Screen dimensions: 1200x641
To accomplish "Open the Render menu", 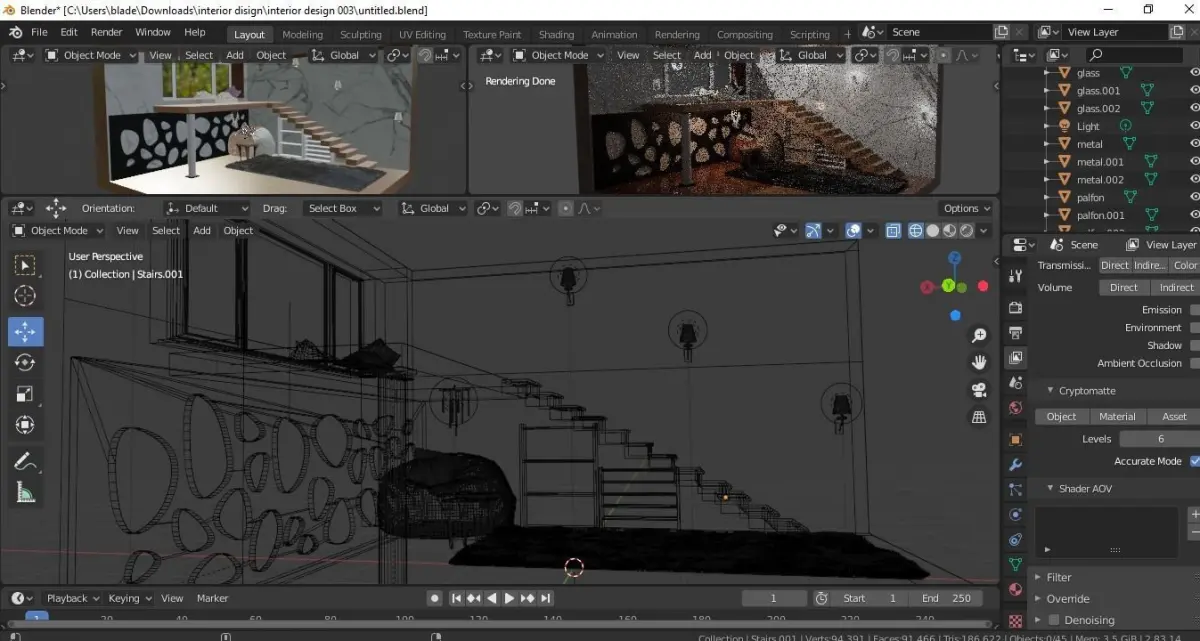I will pos(106,32).
